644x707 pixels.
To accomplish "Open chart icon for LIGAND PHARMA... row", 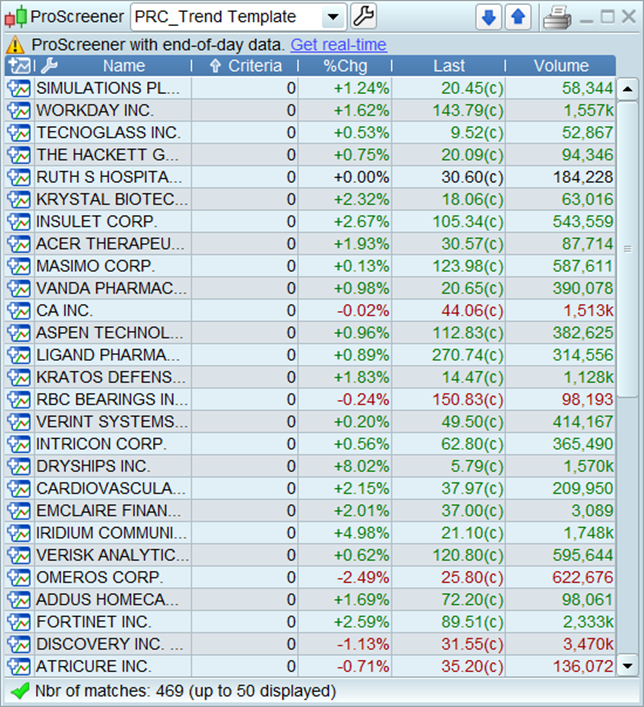I will (19, 355).
